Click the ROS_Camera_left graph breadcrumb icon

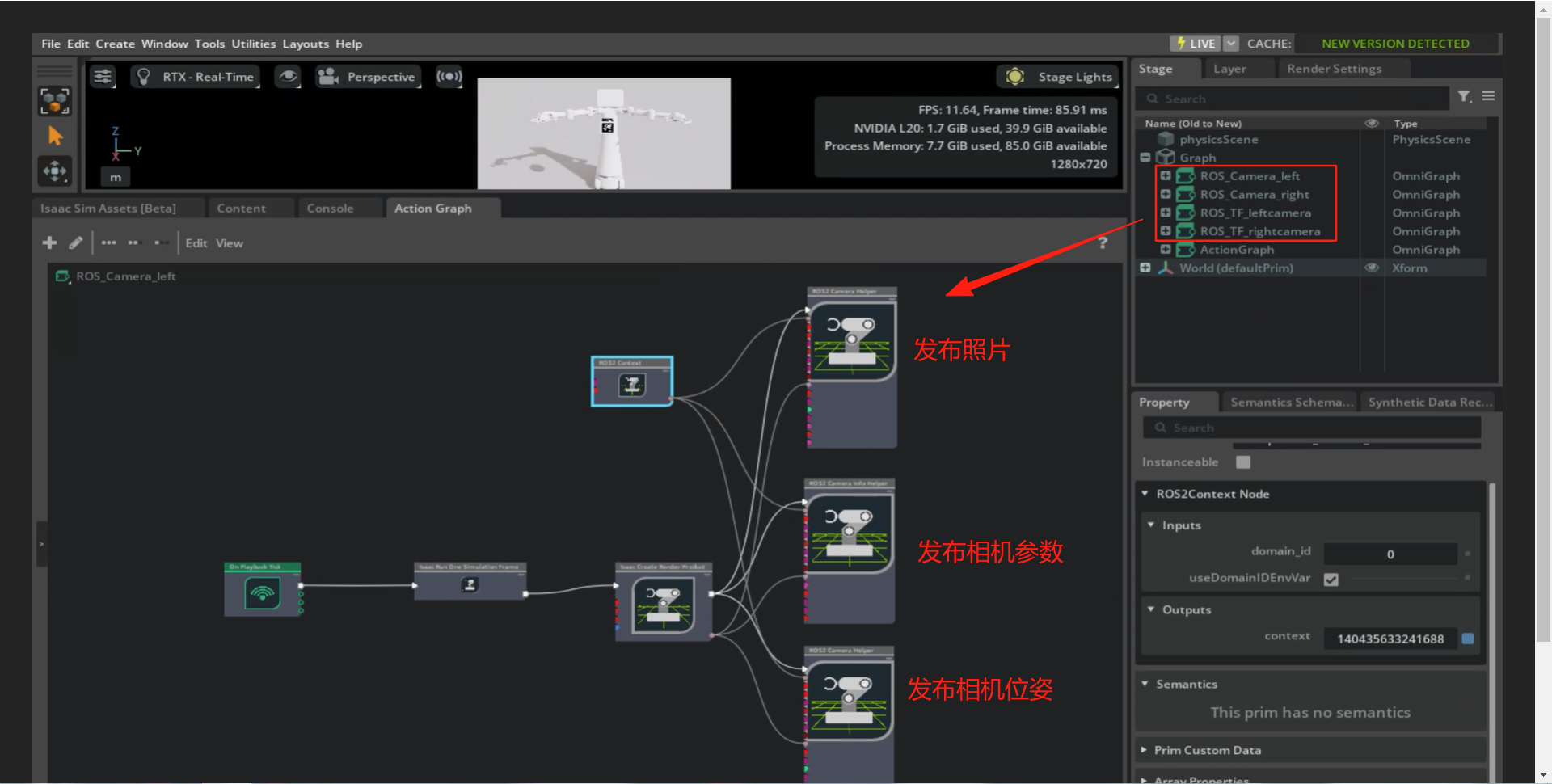coord(62,276)
